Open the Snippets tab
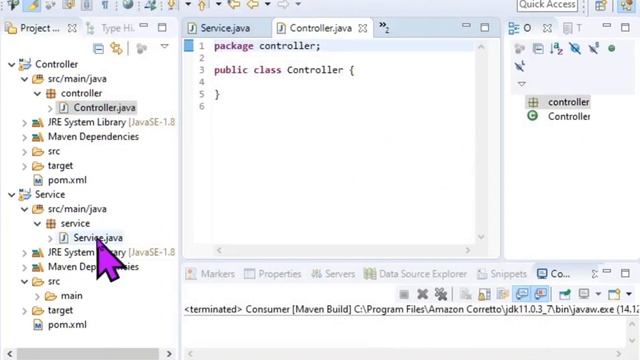640x360 pixels. [502, 274]
